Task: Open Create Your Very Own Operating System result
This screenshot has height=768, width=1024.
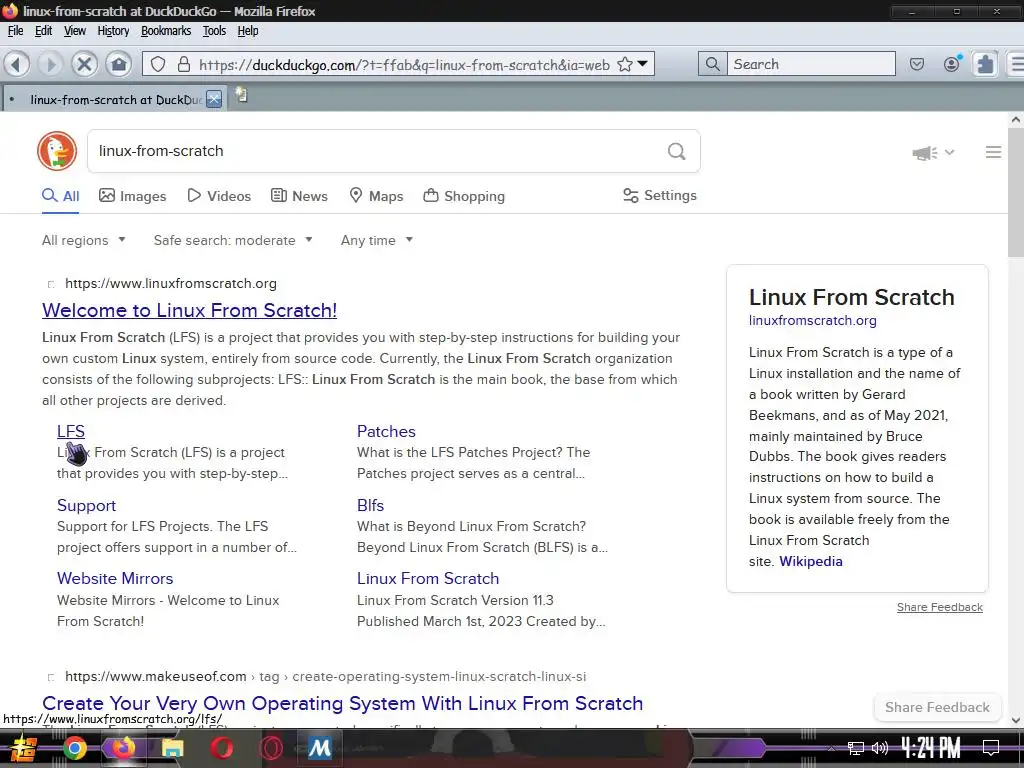Action: [x=342, y=703]
